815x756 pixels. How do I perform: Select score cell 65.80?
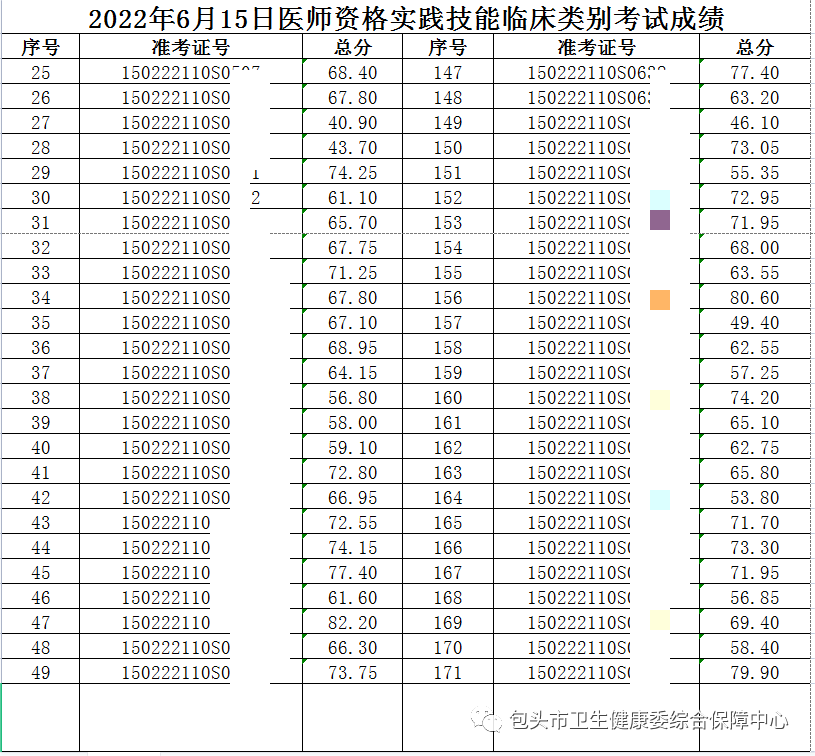755,472
